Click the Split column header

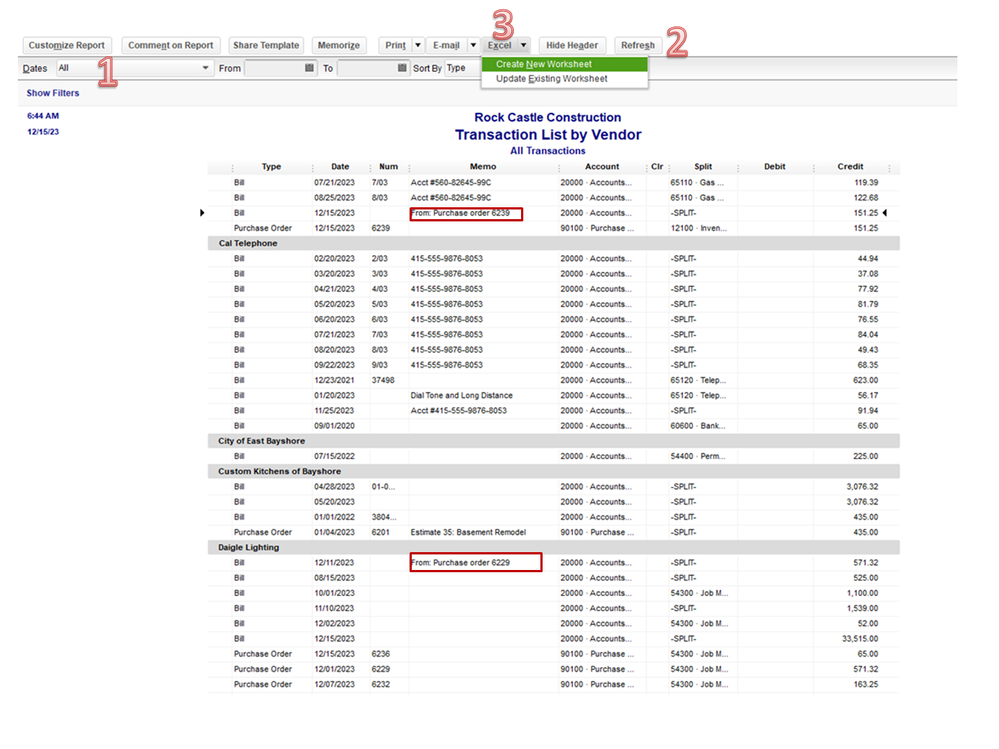point(703,167)
